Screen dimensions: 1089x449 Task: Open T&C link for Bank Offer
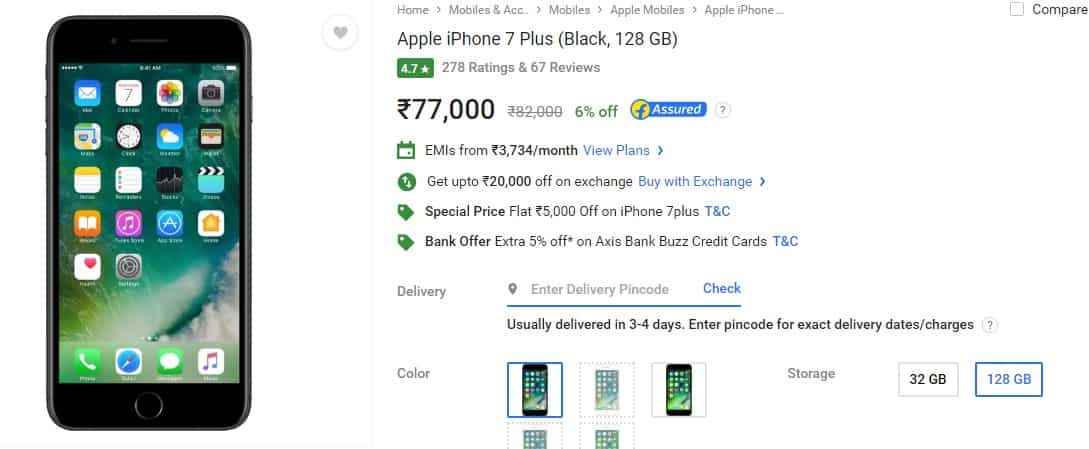coord(785,241)
